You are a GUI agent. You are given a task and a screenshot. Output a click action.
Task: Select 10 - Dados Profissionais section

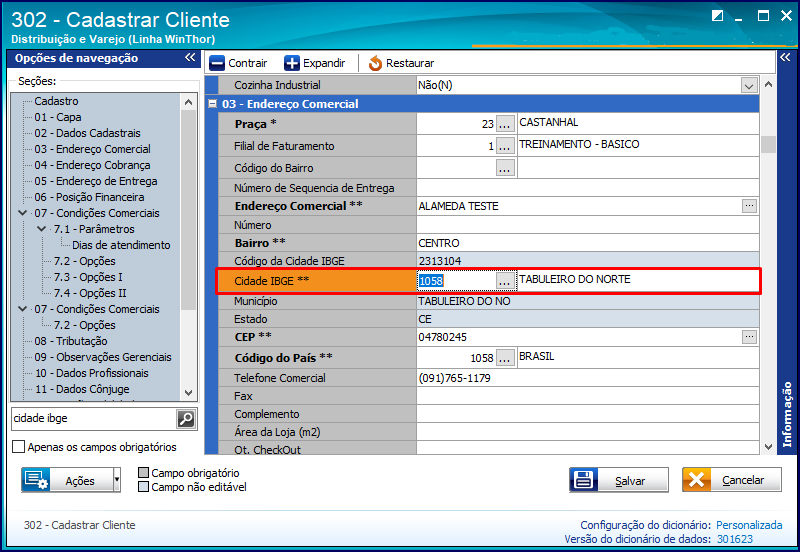91,373
